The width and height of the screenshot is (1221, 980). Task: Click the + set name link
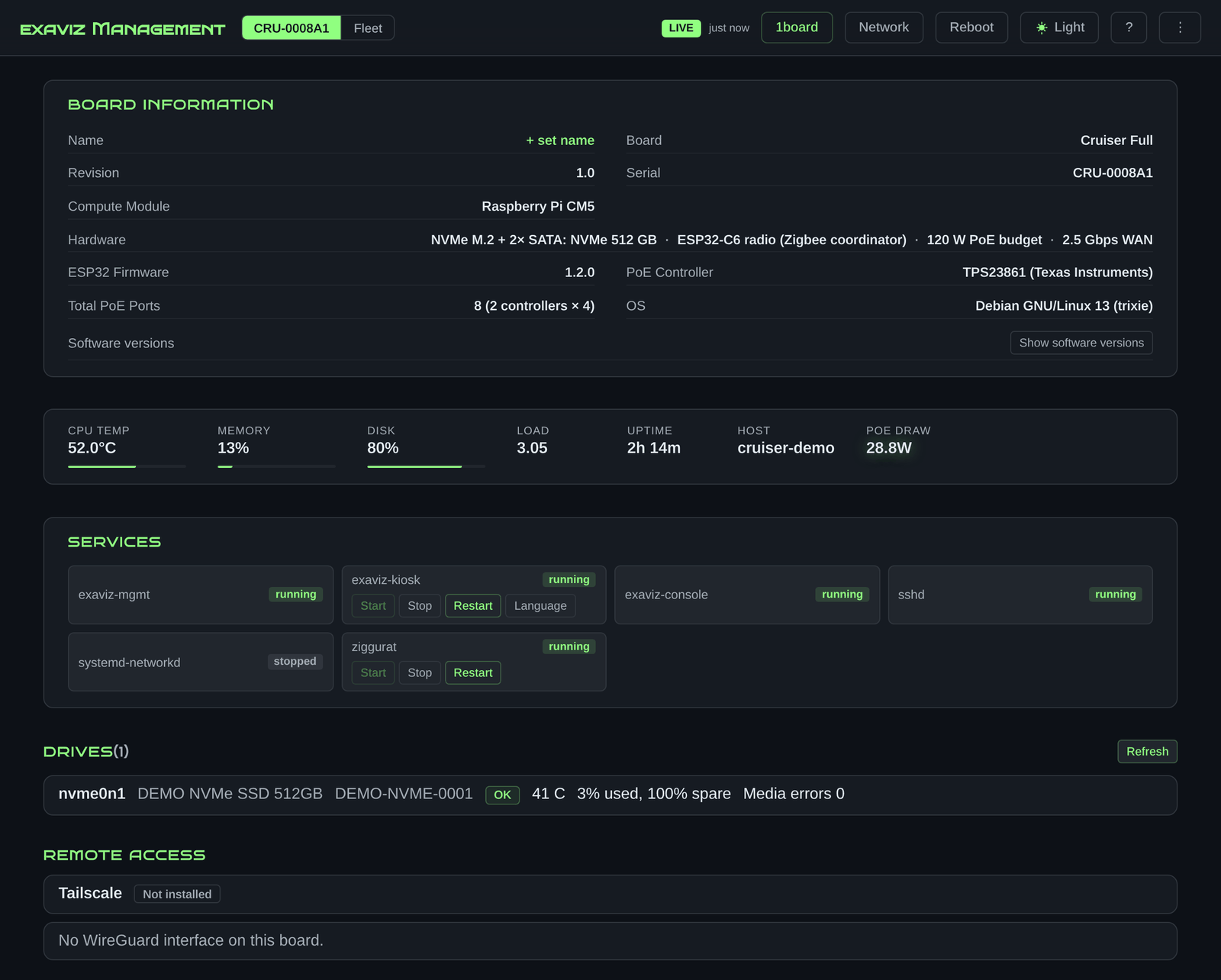point(560,140)
